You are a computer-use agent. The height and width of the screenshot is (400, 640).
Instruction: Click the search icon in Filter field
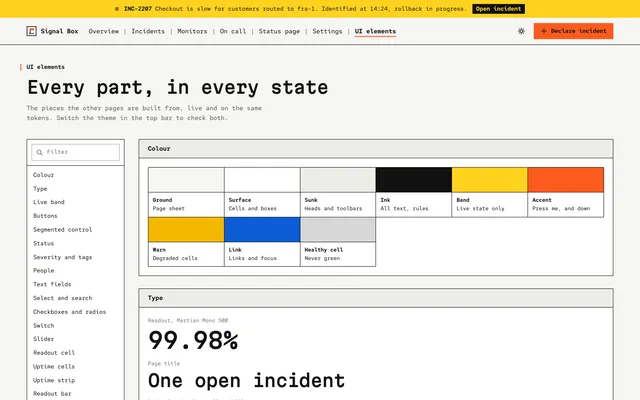pos(40,152)
